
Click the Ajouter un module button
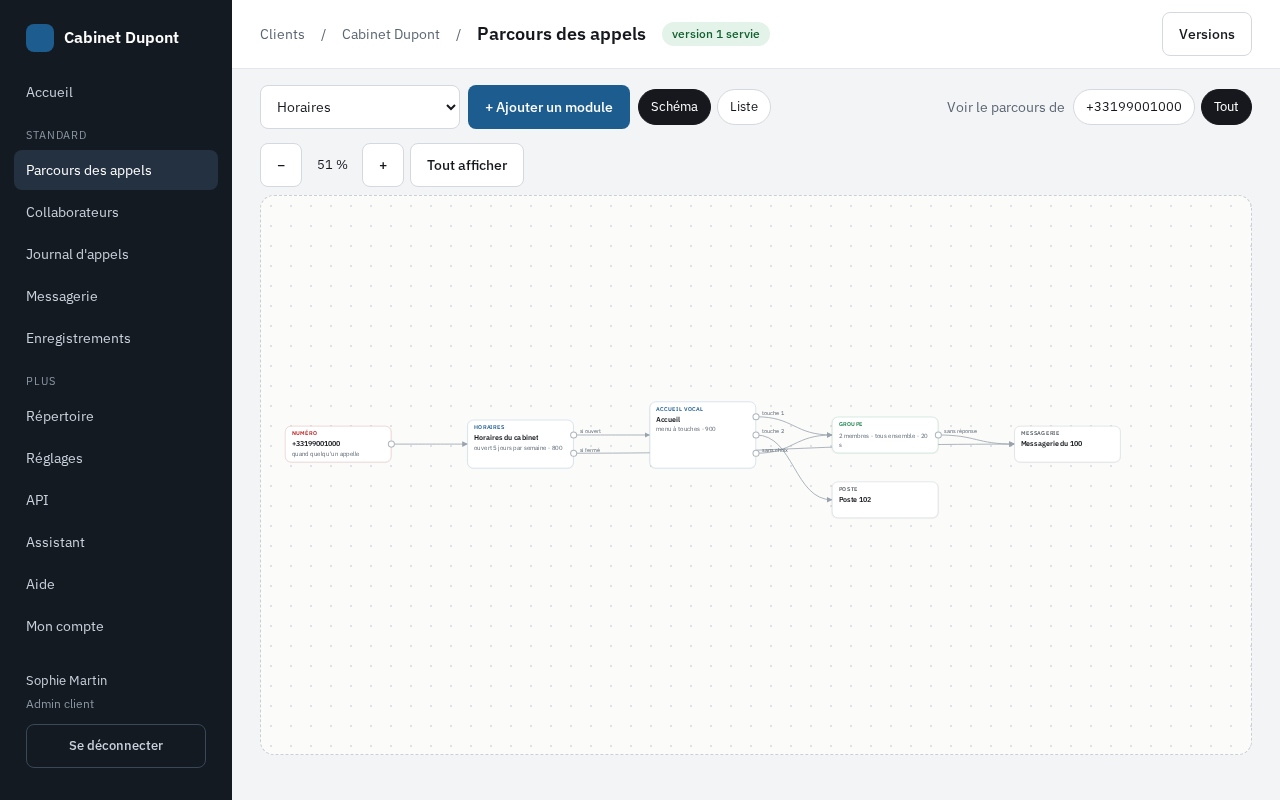549,107
